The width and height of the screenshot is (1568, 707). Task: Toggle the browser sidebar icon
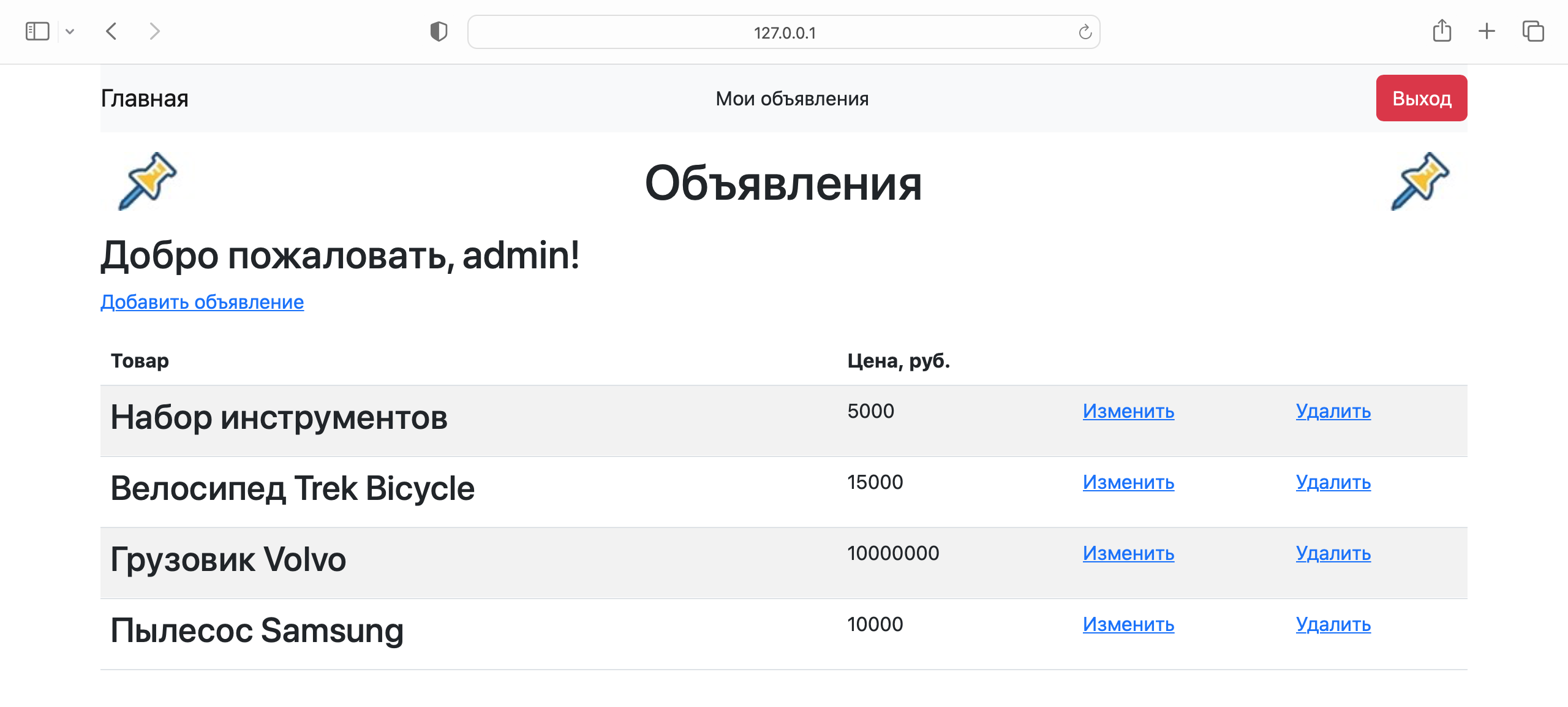38,31
